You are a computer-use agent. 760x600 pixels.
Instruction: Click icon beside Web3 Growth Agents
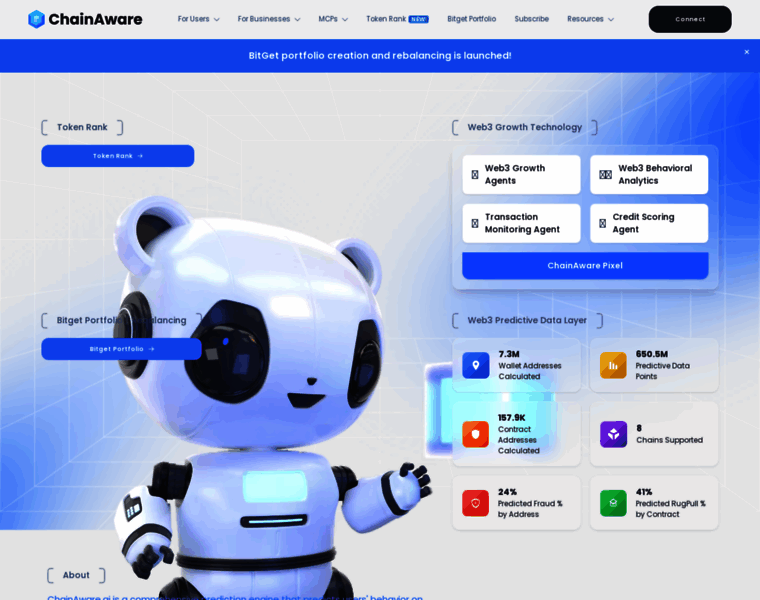point(475,174)
